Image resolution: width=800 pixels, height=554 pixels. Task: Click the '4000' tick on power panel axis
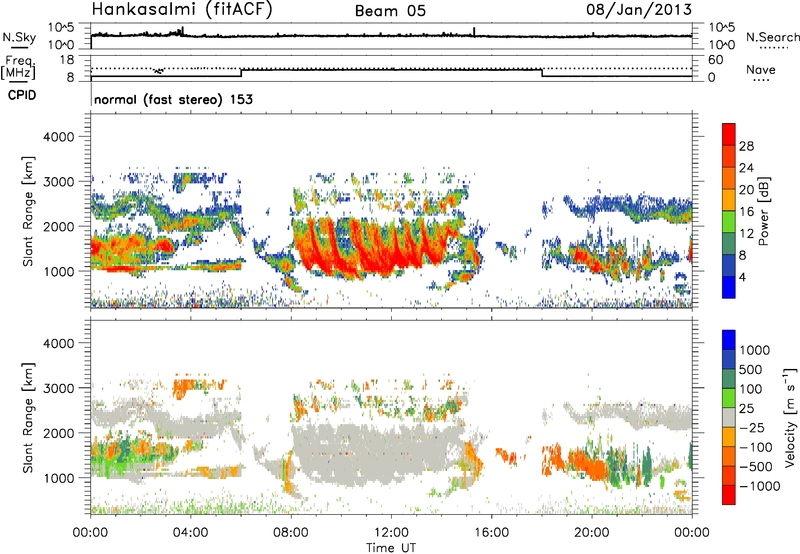click(x=59, y=137)
